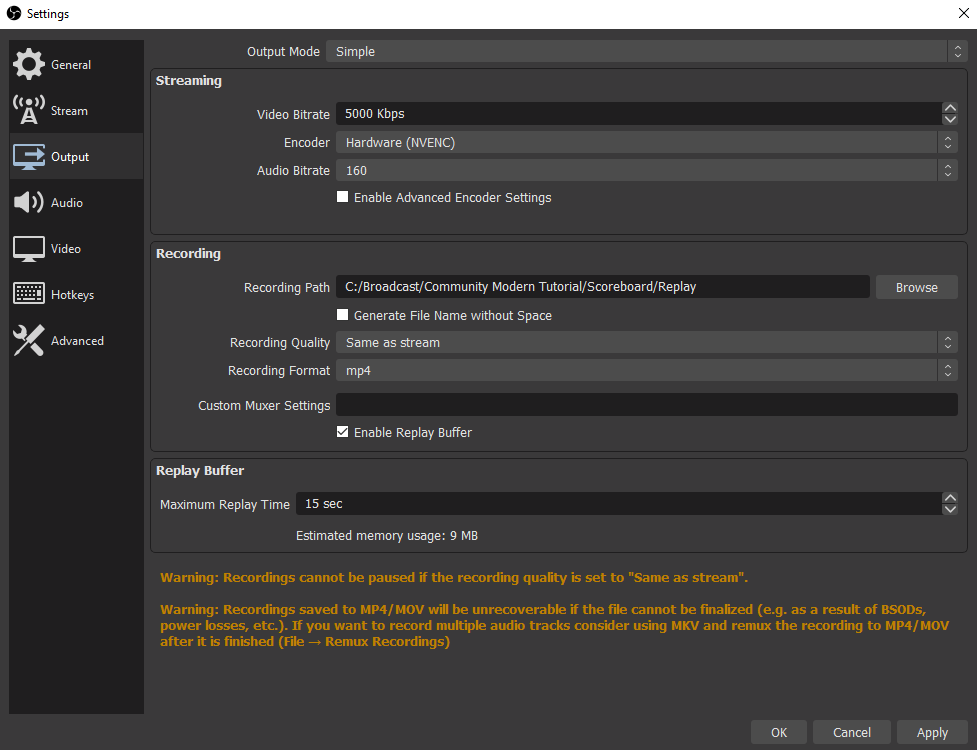The width and height of the screenshot is (977, 750).
Task: Click the Replay Buffer section heading
Action: 200,470
